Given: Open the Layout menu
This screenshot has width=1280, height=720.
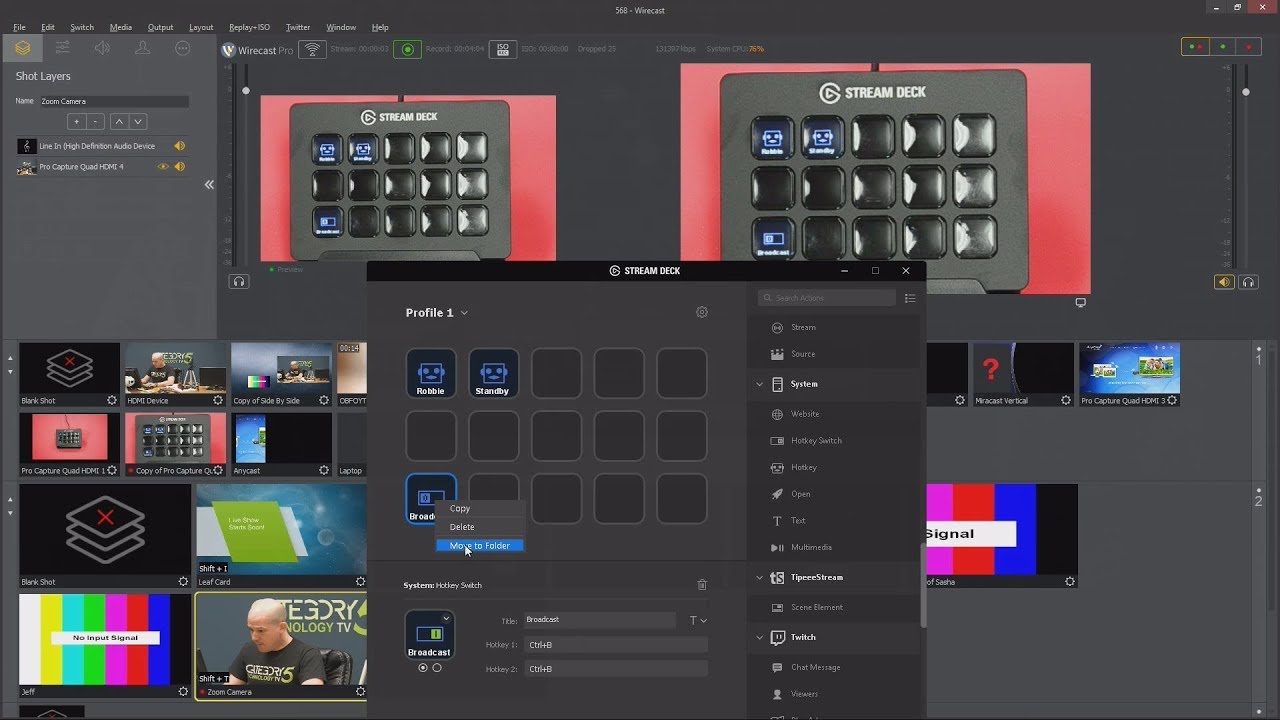Looking at the screenshot, I should click(x=201, y=27).
